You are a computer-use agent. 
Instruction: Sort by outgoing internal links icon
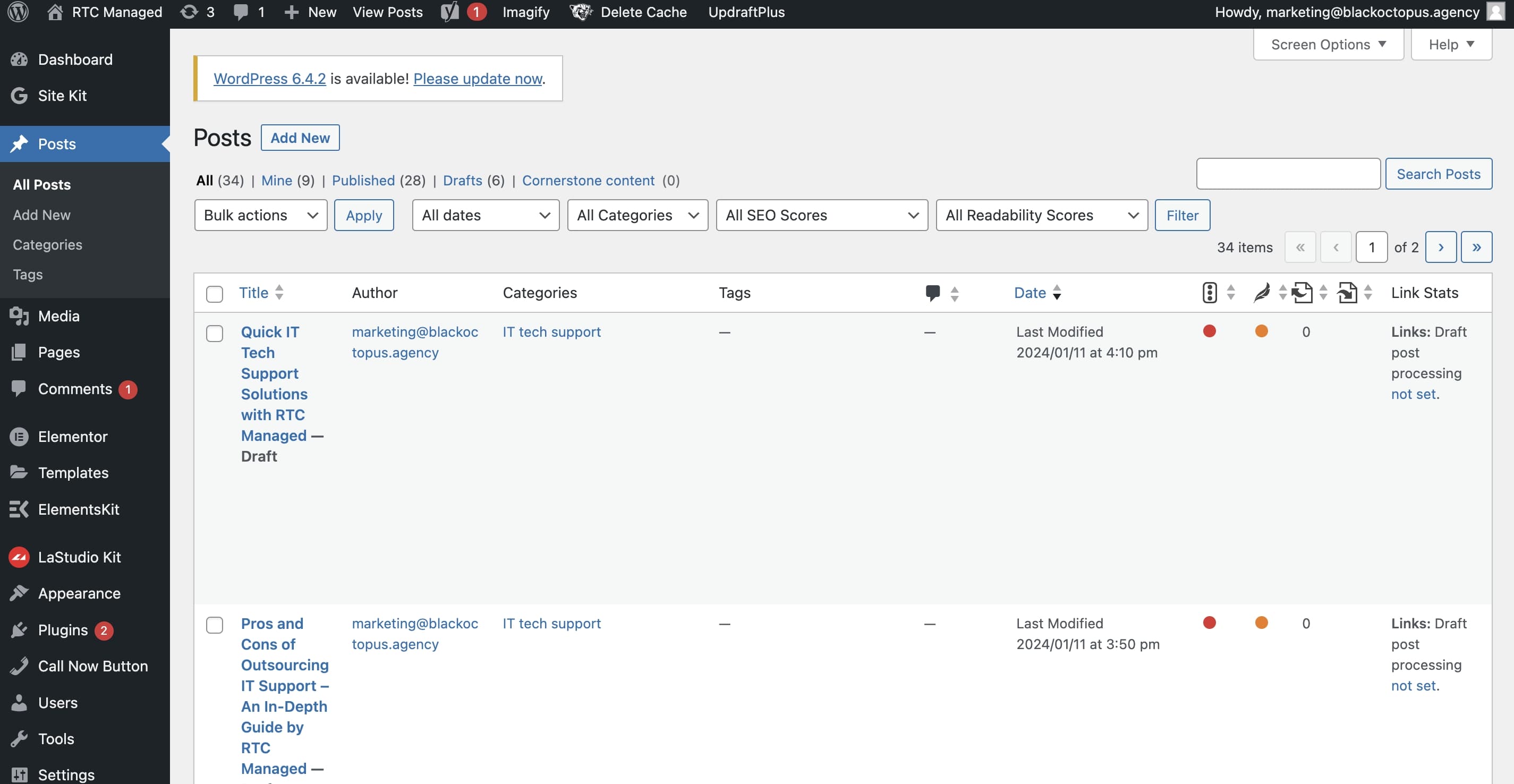1303,293
